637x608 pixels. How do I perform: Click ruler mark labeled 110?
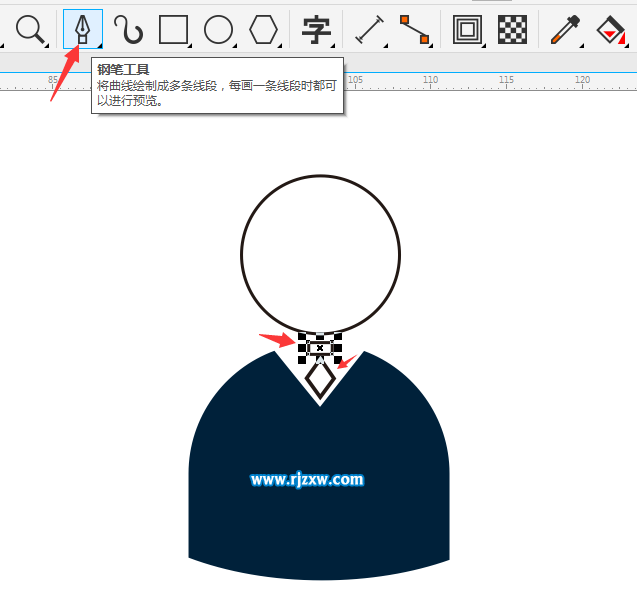[430, 80]
